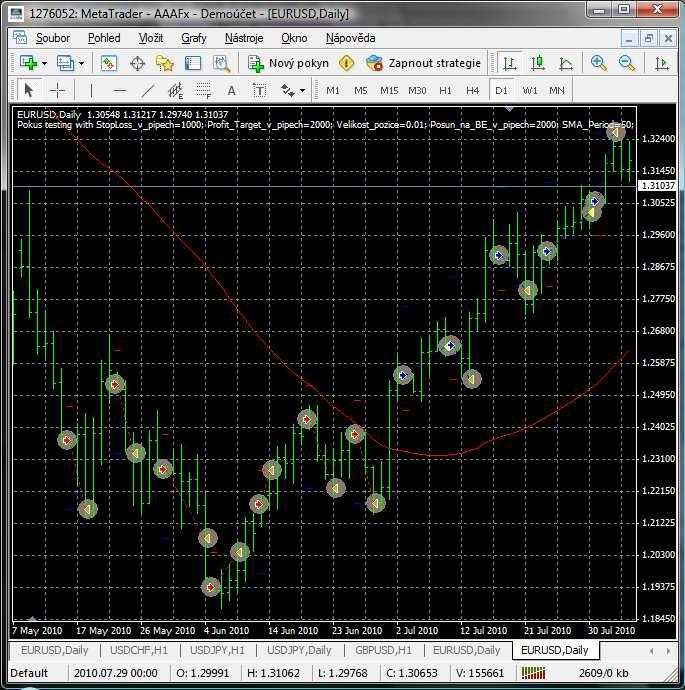
Task: Select the crosshair tool
Action: (x=57, y=90)
